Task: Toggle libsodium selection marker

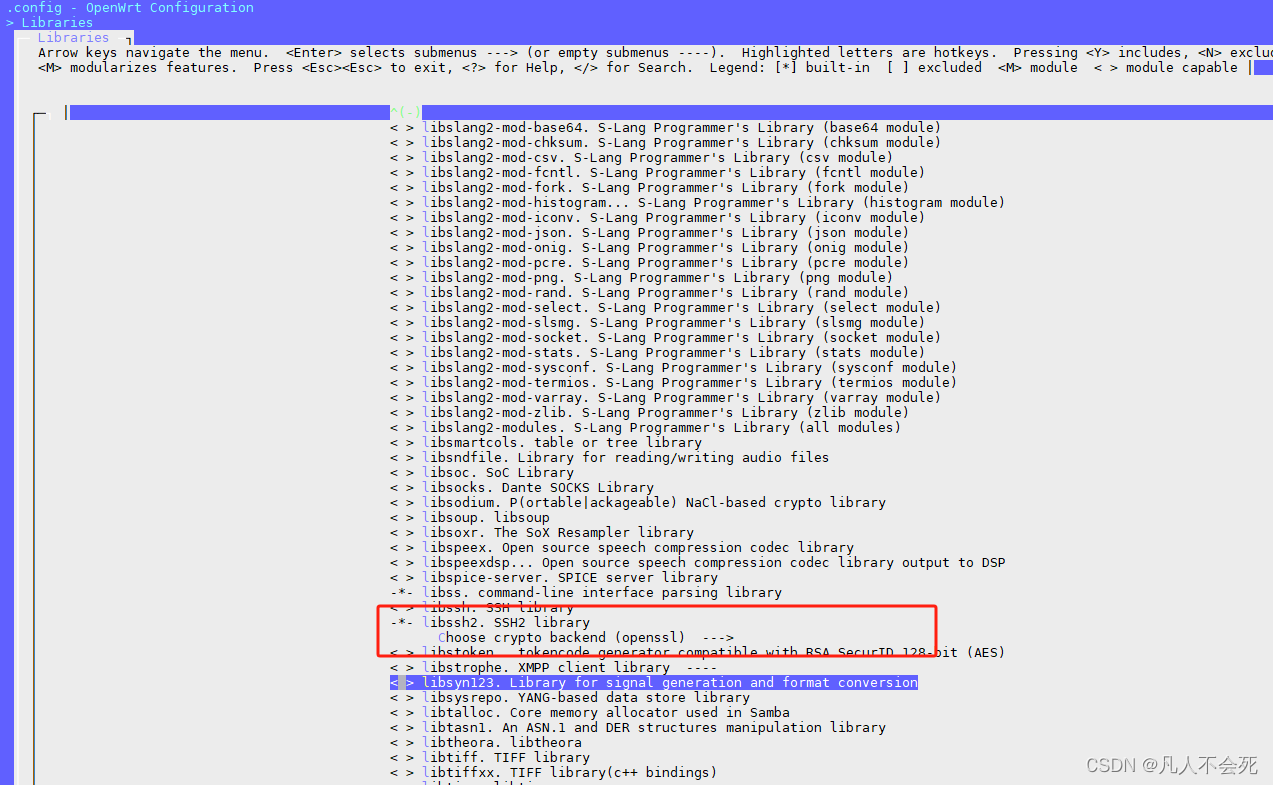Action: pyautogui.click(x=402, y=503)
